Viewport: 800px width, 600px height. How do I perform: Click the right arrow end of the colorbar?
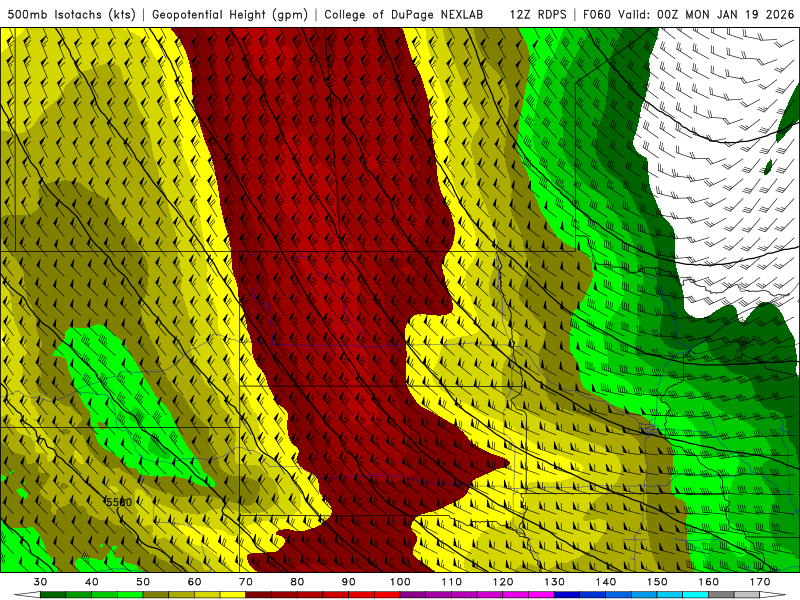coord(773,595)
